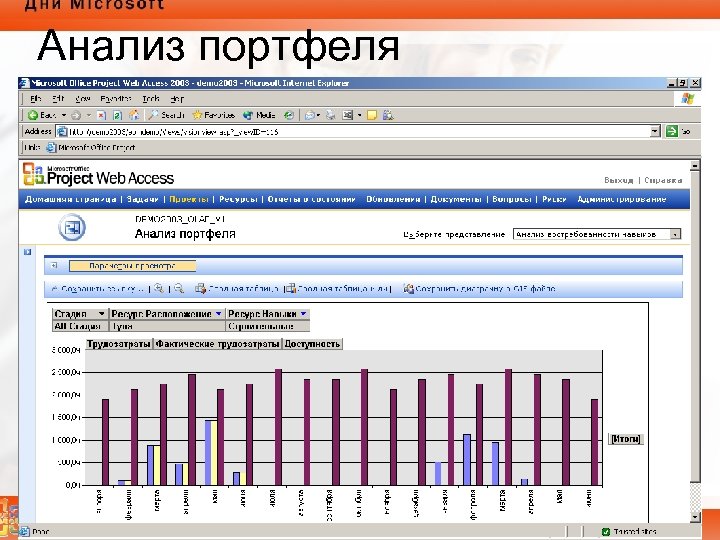
Task: Open the Ресурс Навыки filter dropdown
Action: [x=304, y=314]
